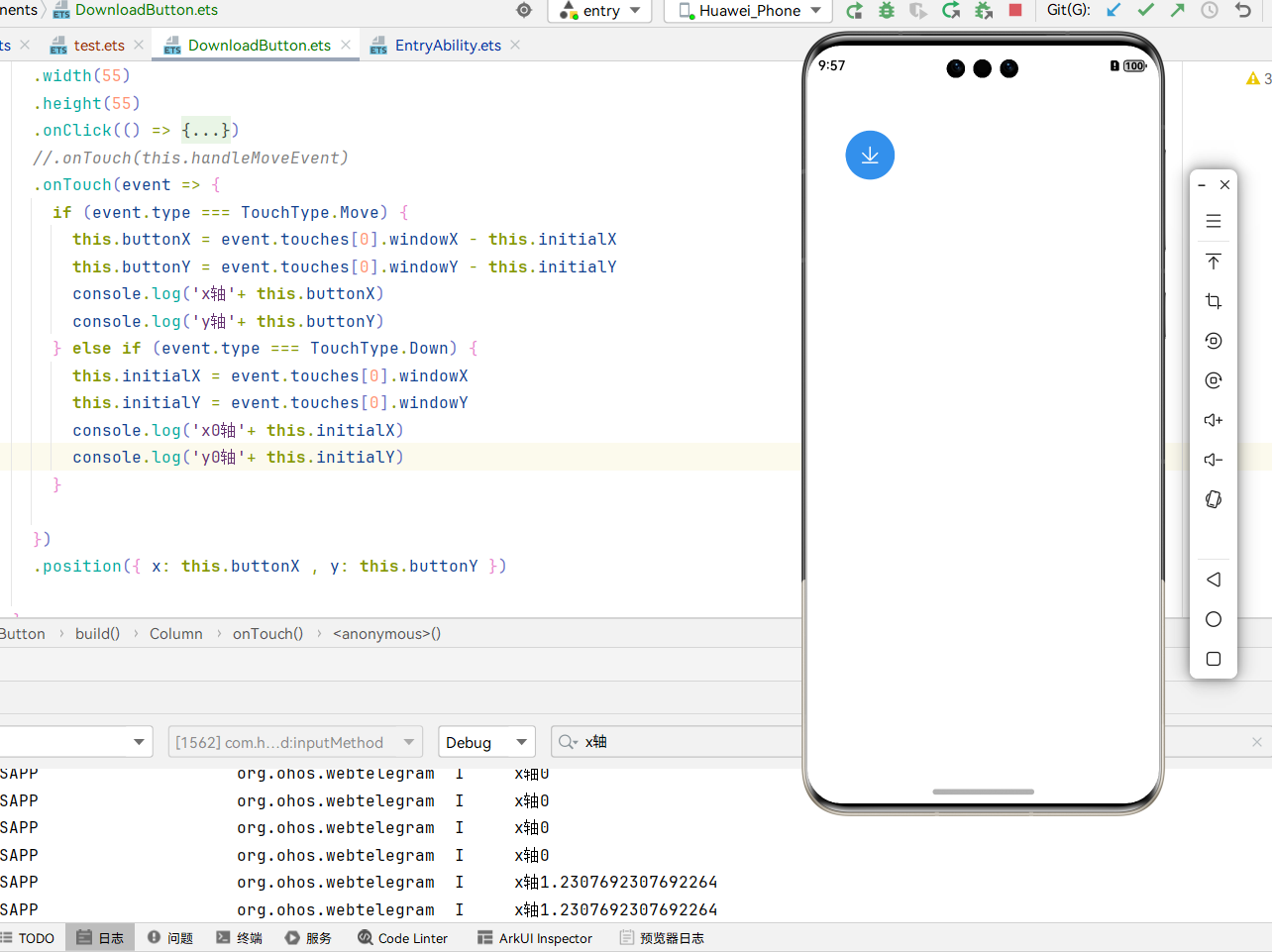
Task: Open the log device selection dropdown
Action: [76, 742]
